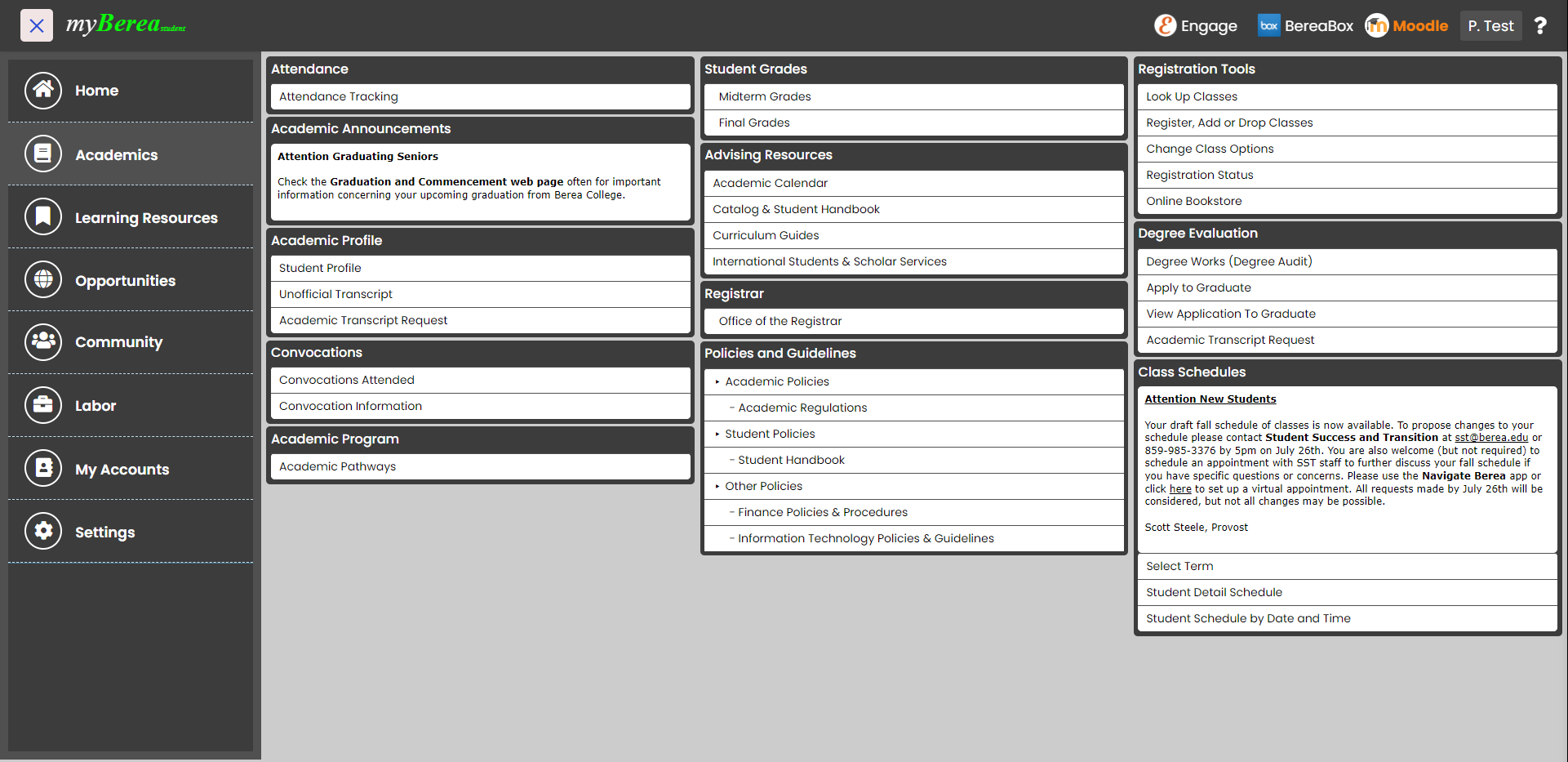Click the Home house icon in sidebar

[x=43, y=91]
